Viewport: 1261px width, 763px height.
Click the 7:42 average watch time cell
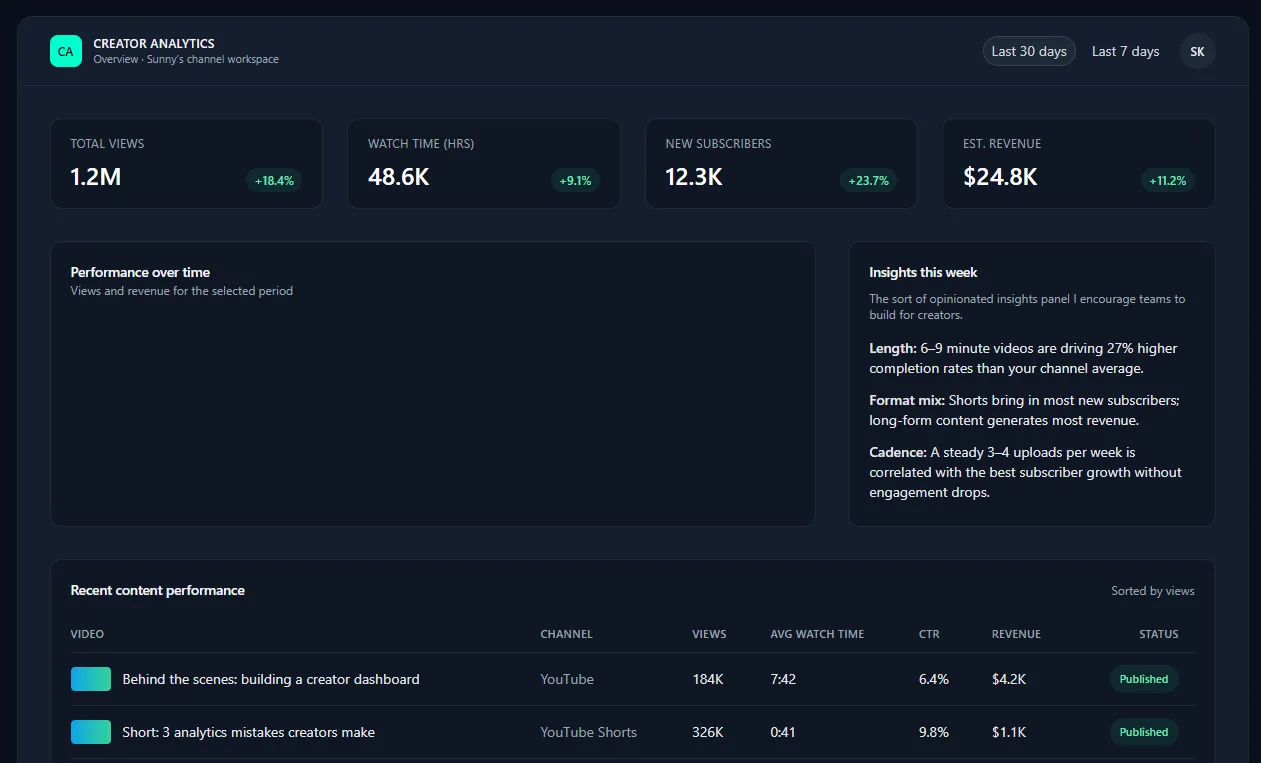pos(783,679)
